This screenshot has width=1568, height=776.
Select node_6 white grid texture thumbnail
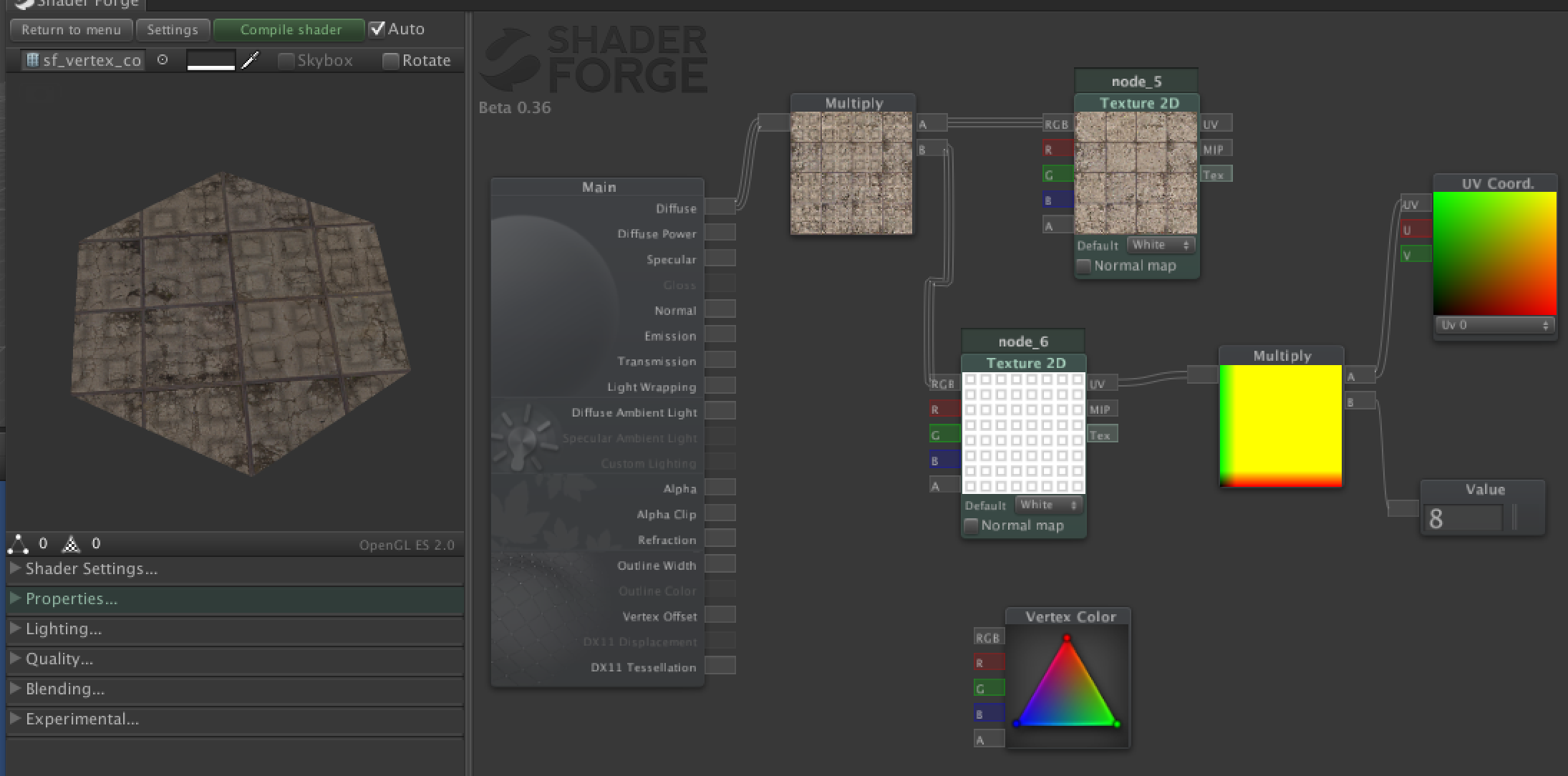tap(1024, 433)
